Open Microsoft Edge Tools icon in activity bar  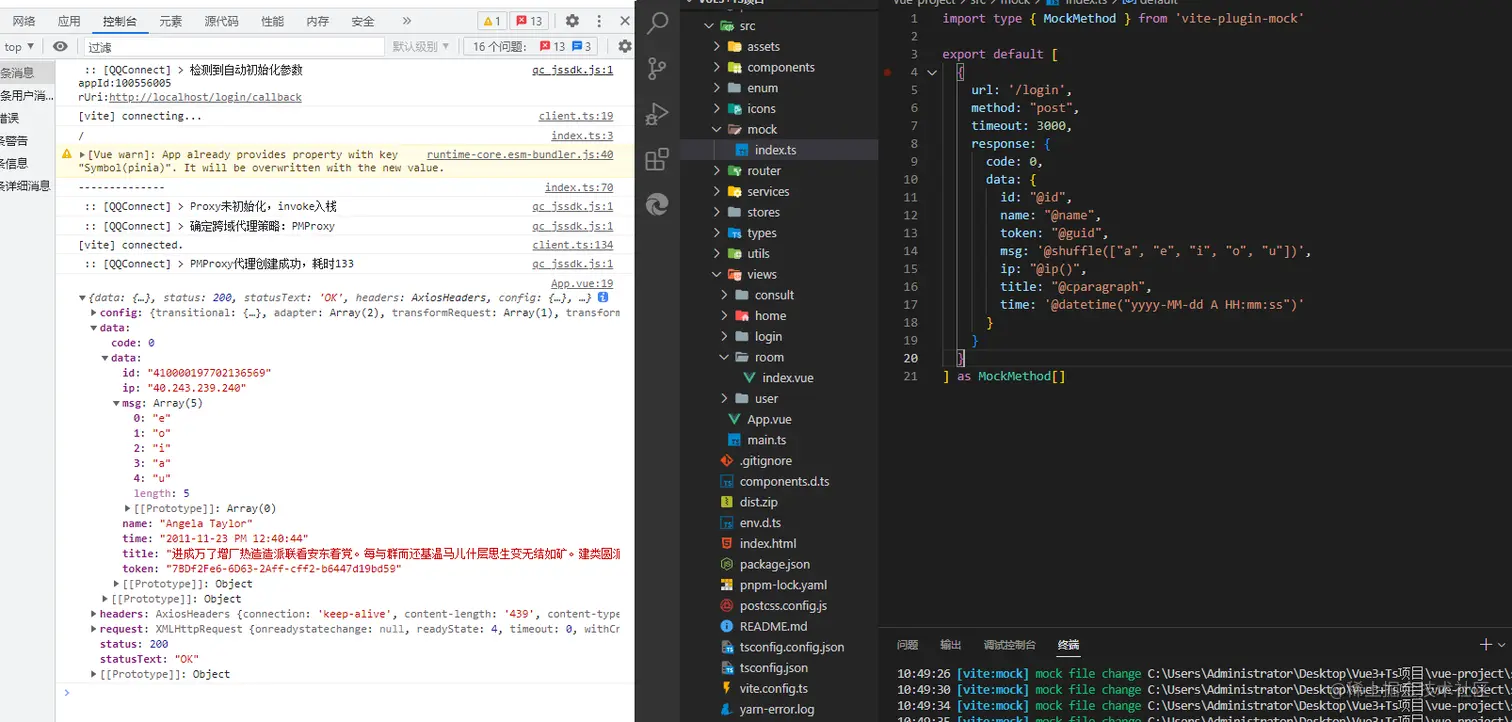click(657, 205)
